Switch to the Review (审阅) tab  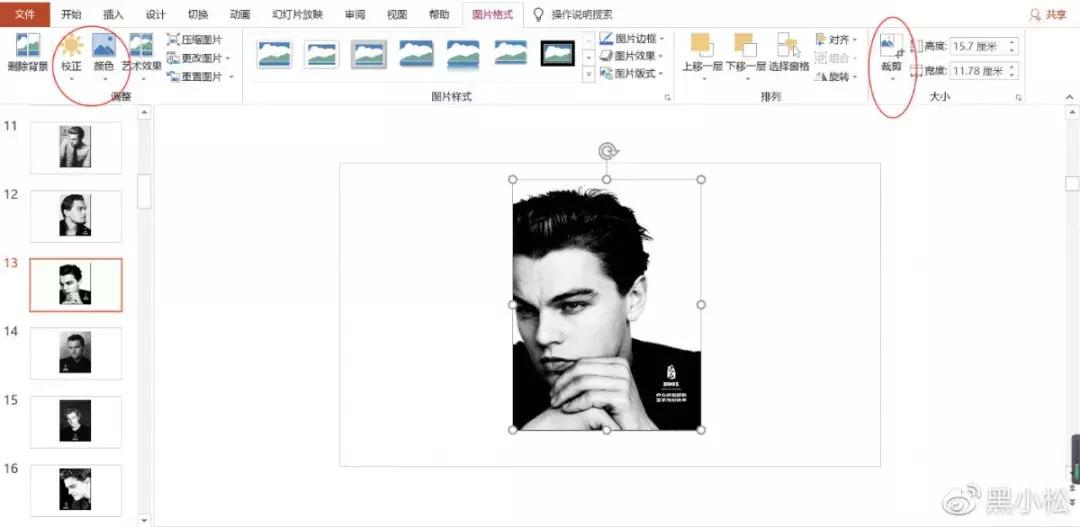tap(355, 14)
